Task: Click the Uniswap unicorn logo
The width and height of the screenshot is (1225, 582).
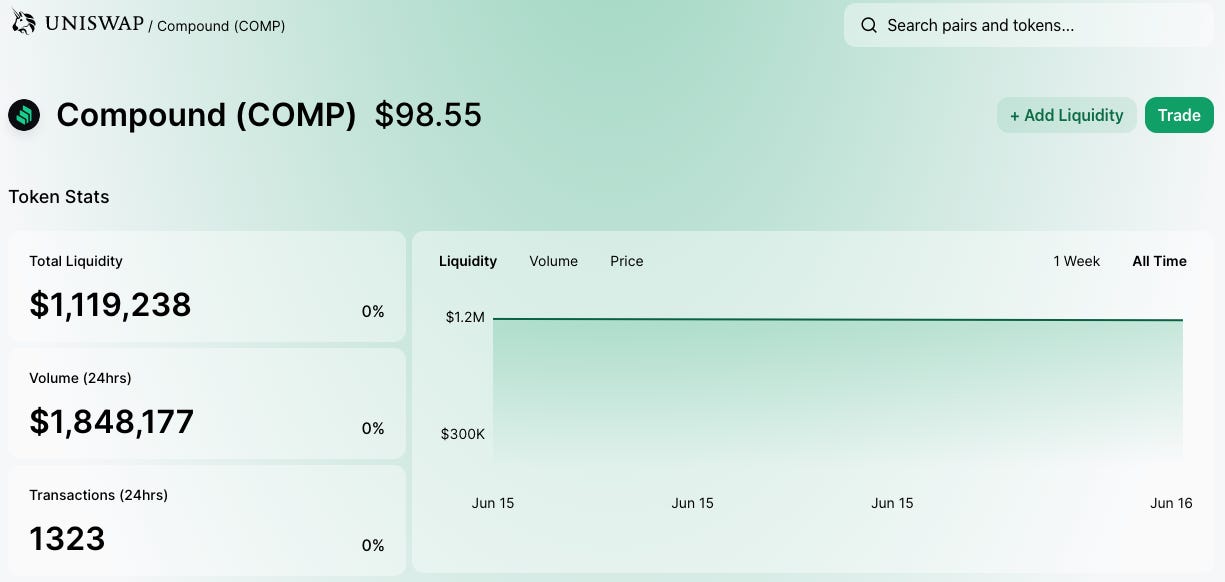Action: click(x=23, y=23)
